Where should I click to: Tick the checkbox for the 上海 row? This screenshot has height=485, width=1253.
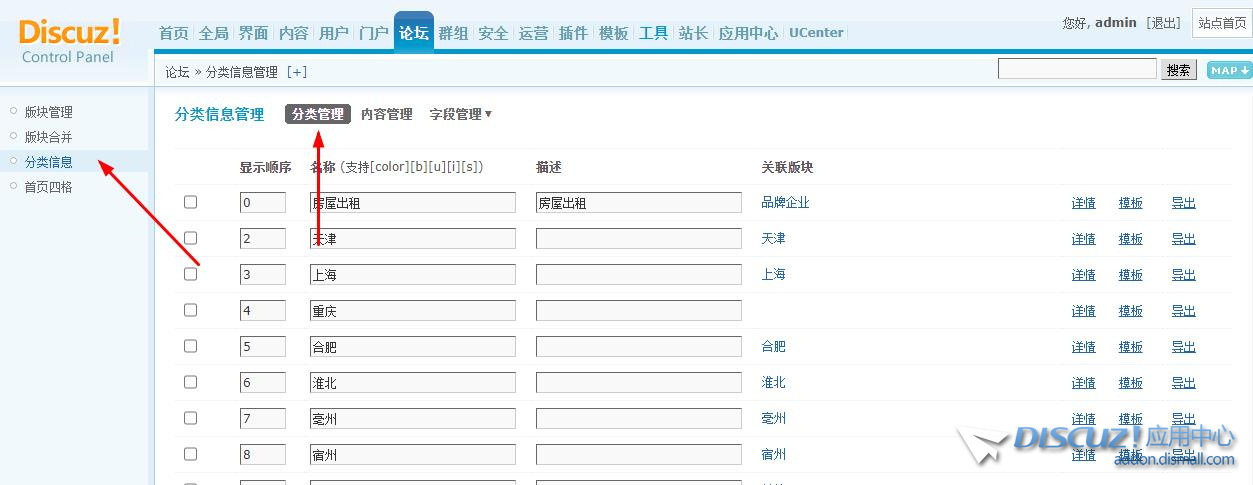click(x=191, y=274)
